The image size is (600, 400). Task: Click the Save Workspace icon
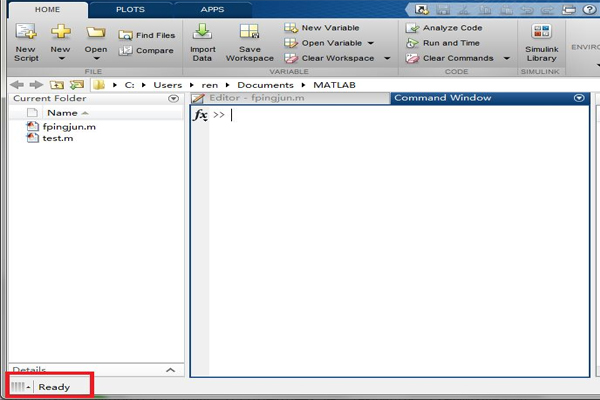pyautogui.click(x=249, y=31)
